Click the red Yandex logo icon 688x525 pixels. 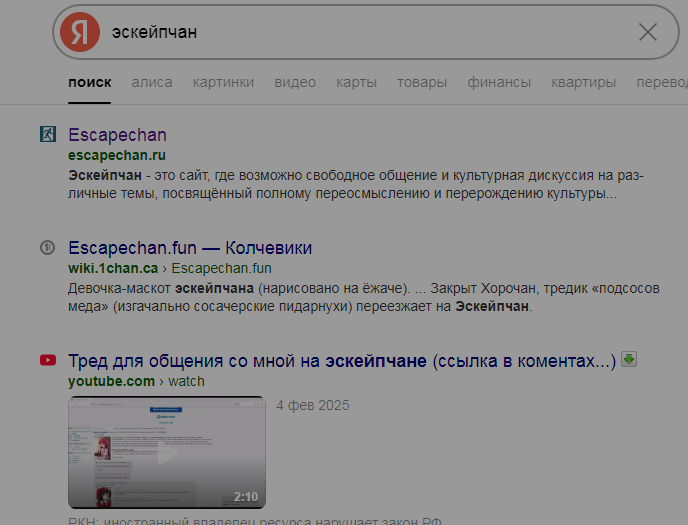pos(80,32)
